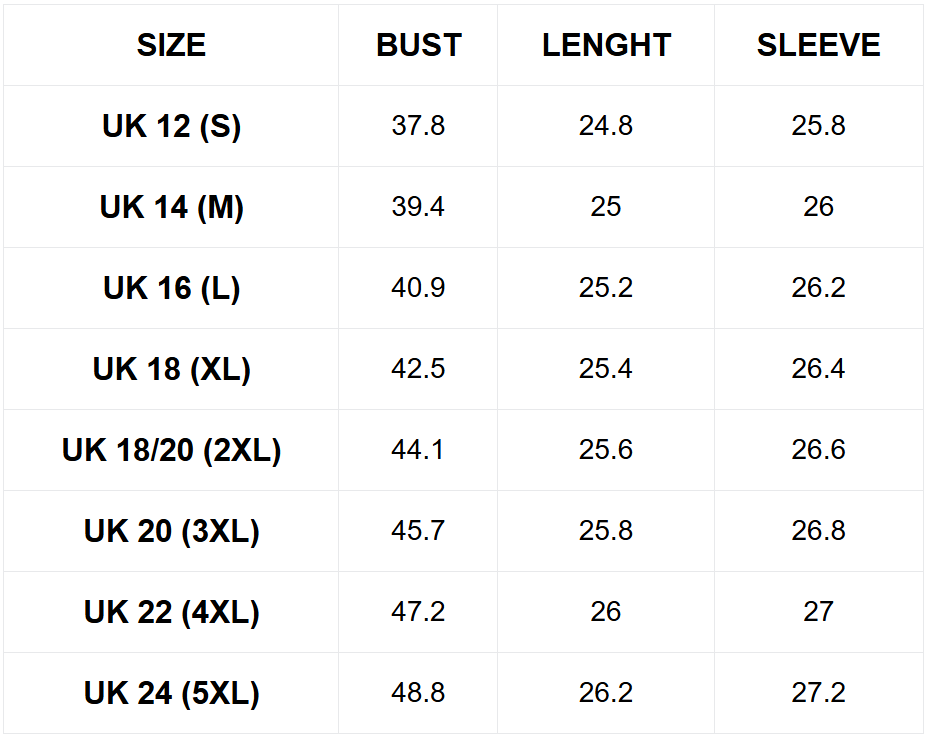
Task: Select the UK 18/20 (2XL) row label
Action: tap(171, 450)
